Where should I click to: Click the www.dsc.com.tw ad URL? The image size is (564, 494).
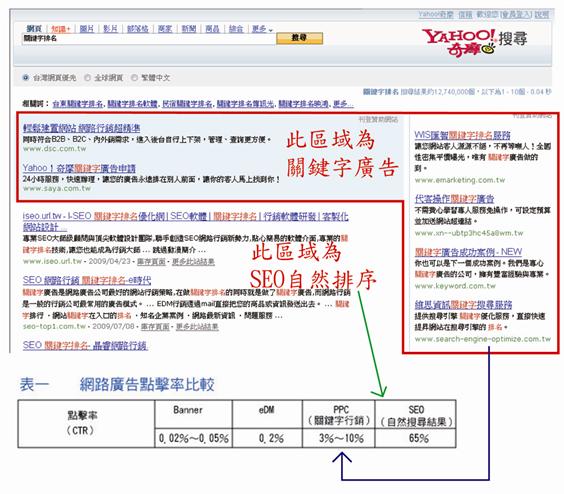tap(54, 148)
